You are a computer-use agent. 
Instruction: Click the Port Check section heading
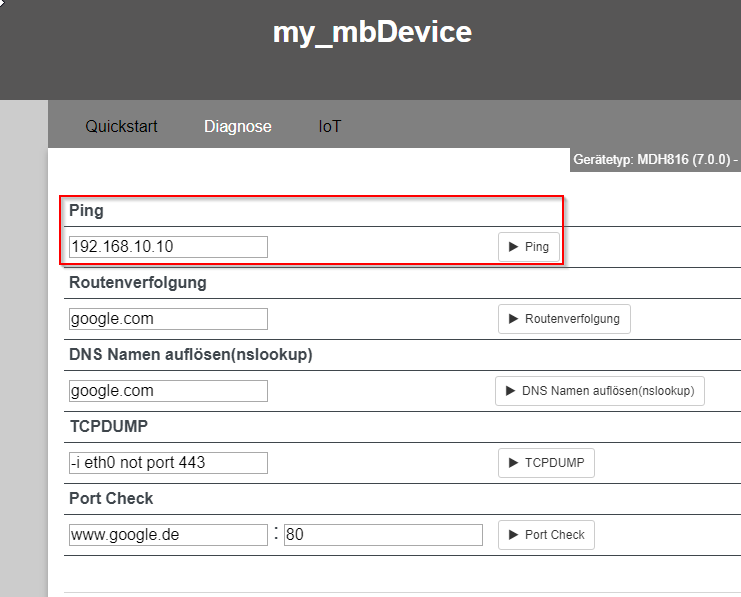tap(111, 498)
